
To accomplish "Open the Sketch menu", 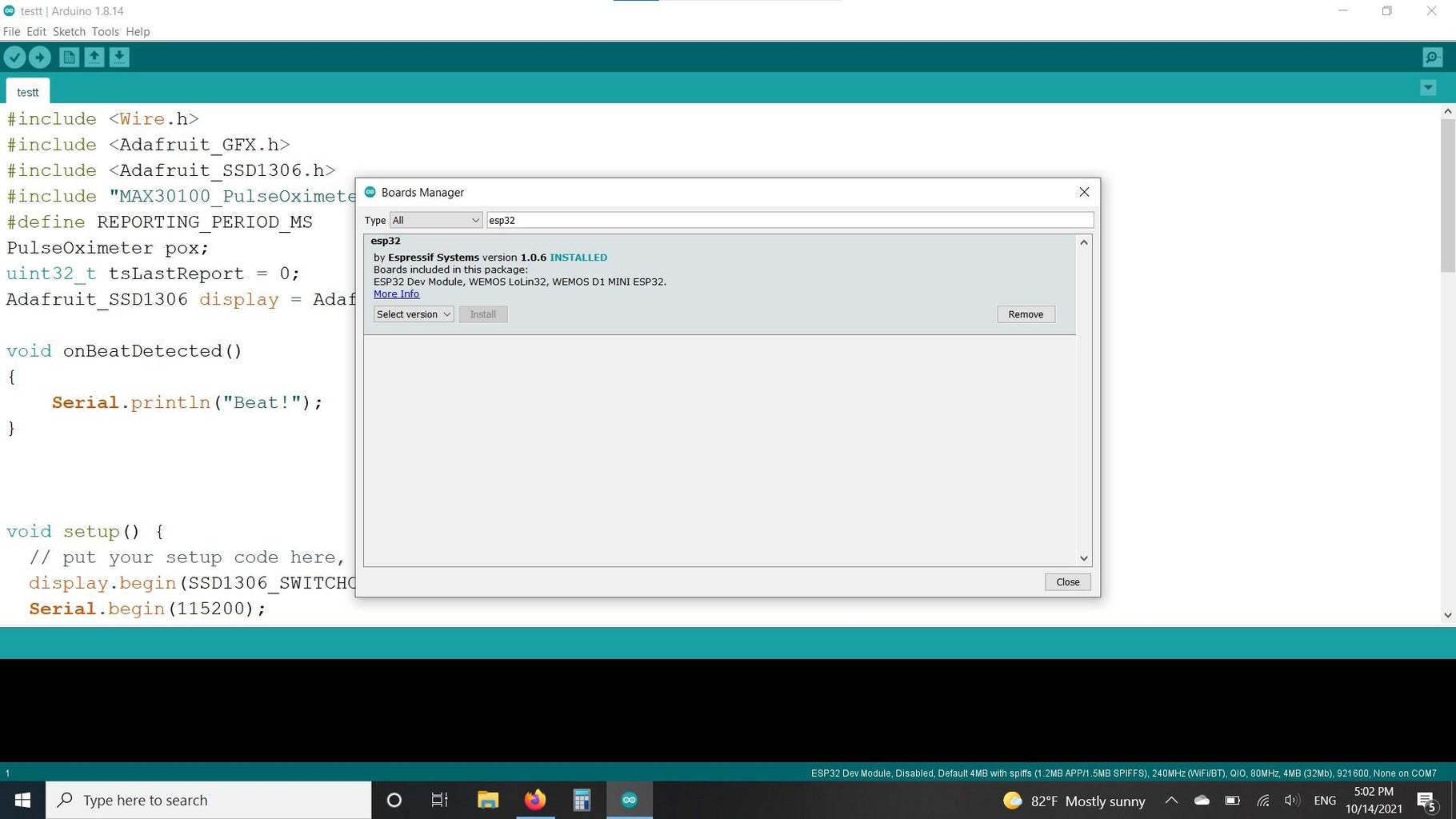I will click(x=69, y=32).
